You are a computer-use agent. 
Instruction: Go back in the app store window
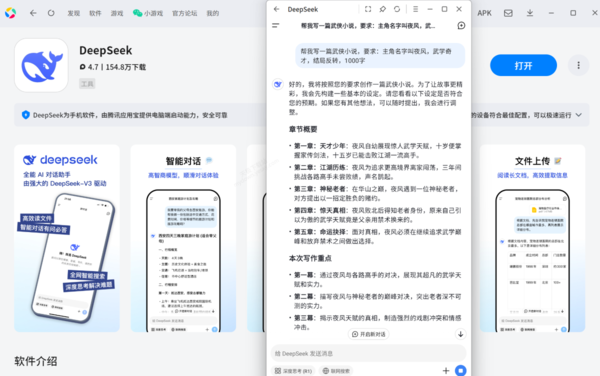click(x=33, y=13)
